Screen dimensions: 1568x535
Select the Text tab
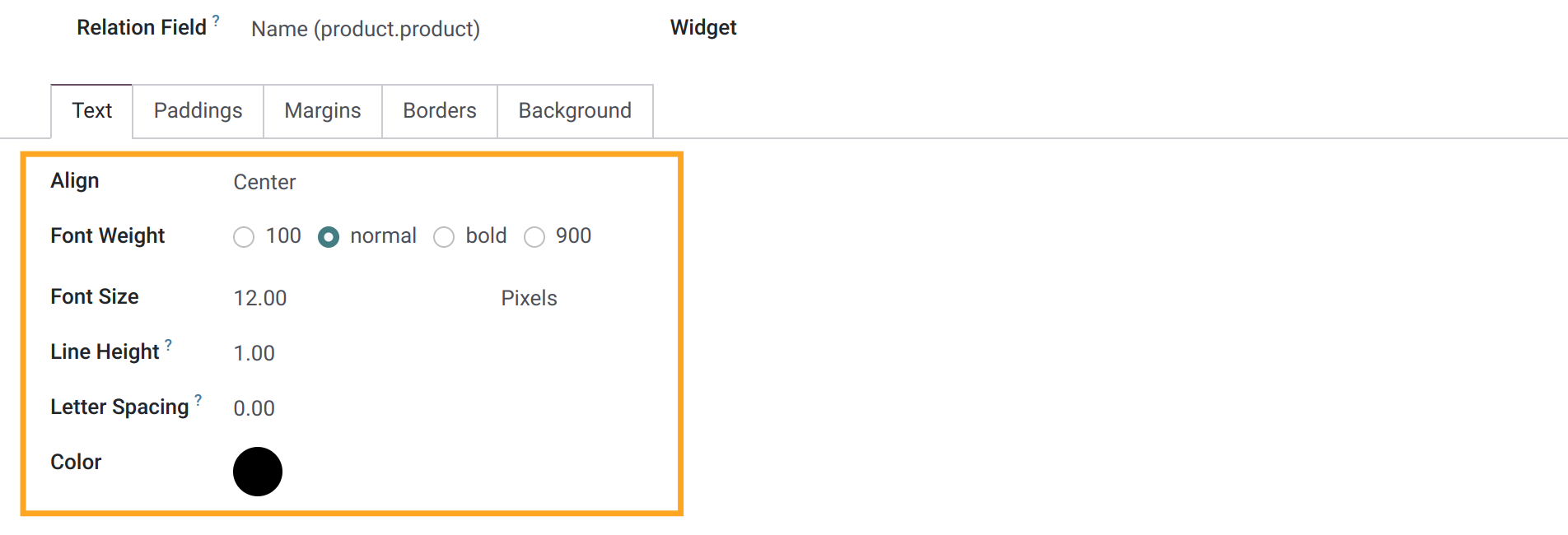91,111
